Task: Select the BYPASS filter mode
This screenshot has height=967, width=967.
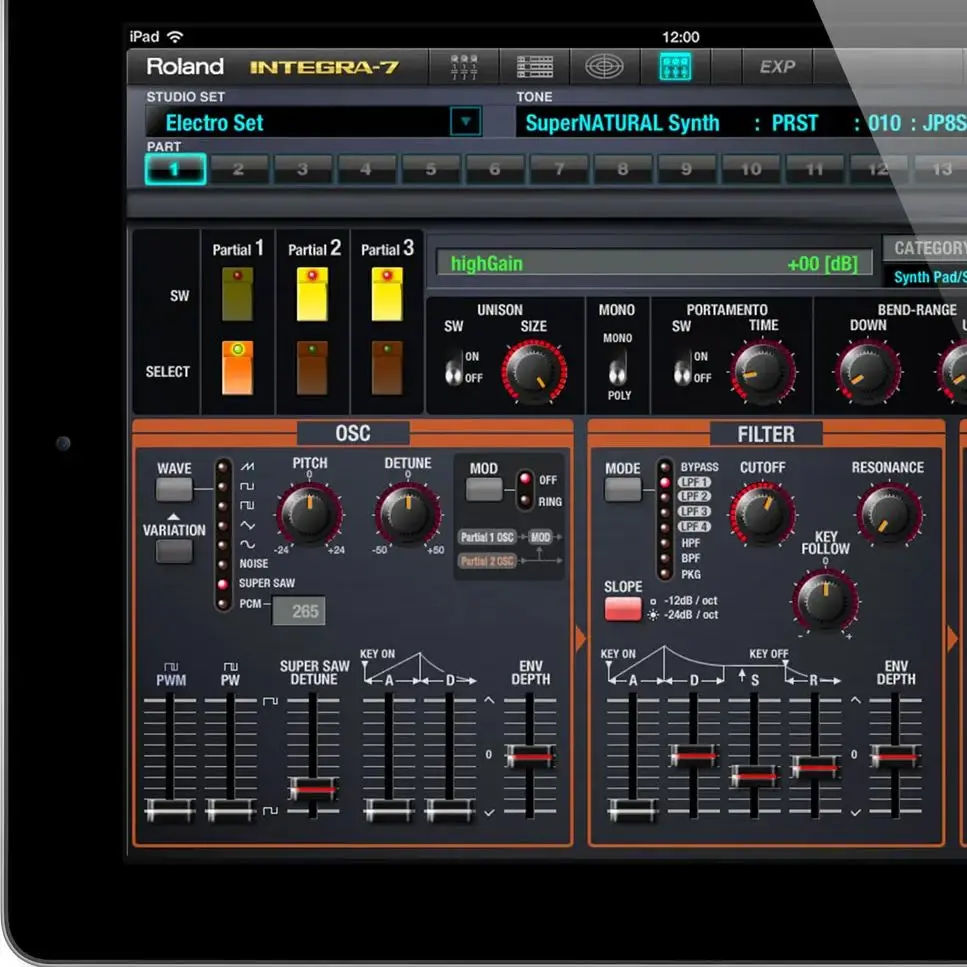Action: pyautogui.click(x=699, y=467)
